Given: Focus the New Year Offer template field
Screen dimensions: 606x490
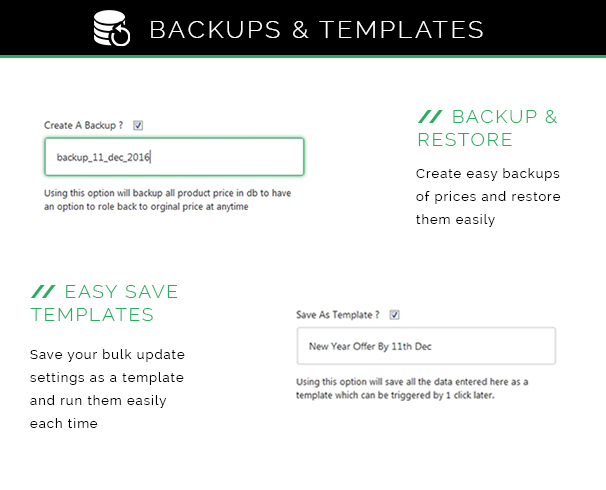Looking at the screenshot, I should 426,346.
